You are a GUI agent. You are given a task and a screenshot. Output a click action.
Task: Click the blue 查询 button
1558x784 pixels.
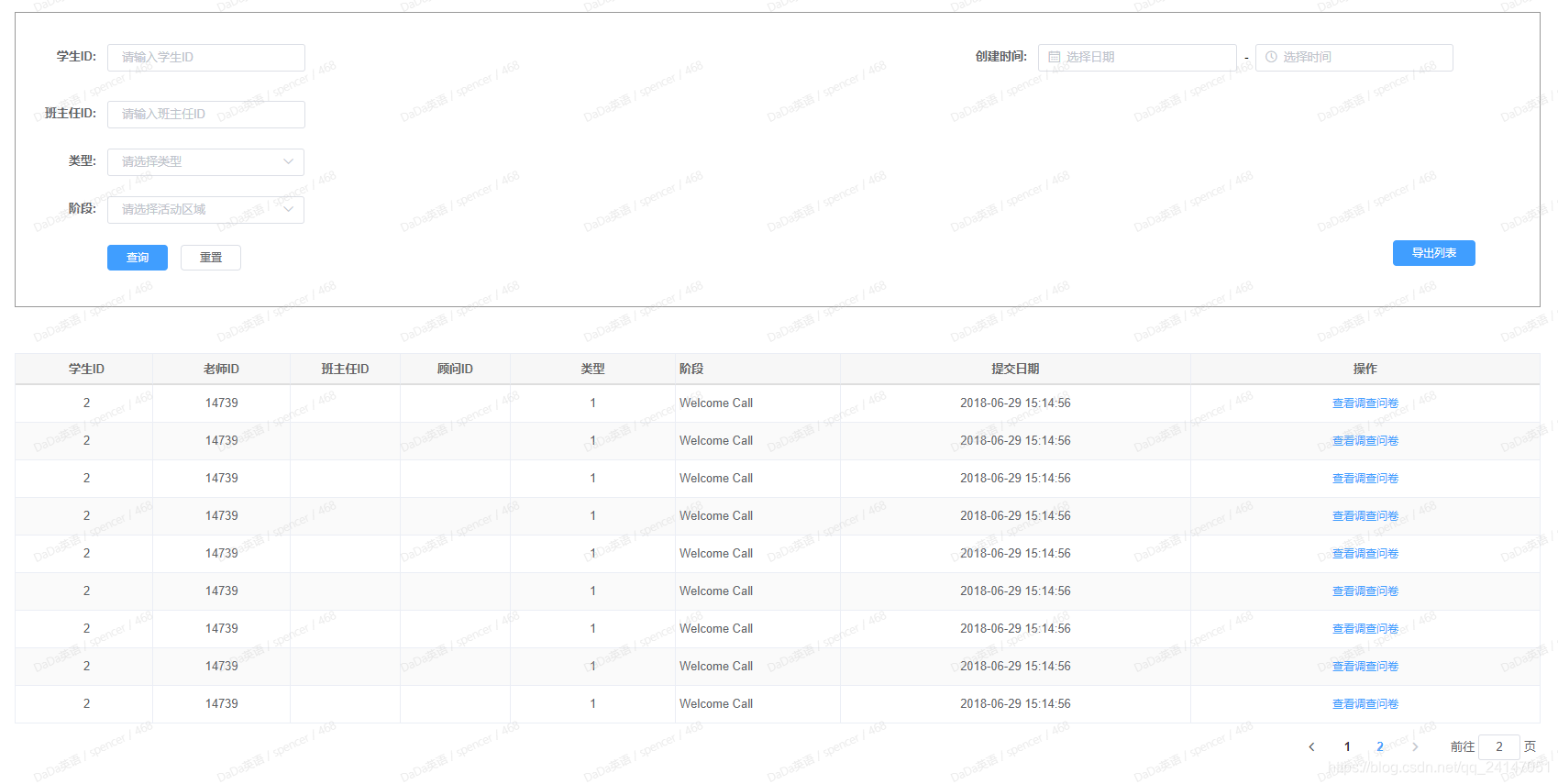pyautogui.click(x=138, y=258)
